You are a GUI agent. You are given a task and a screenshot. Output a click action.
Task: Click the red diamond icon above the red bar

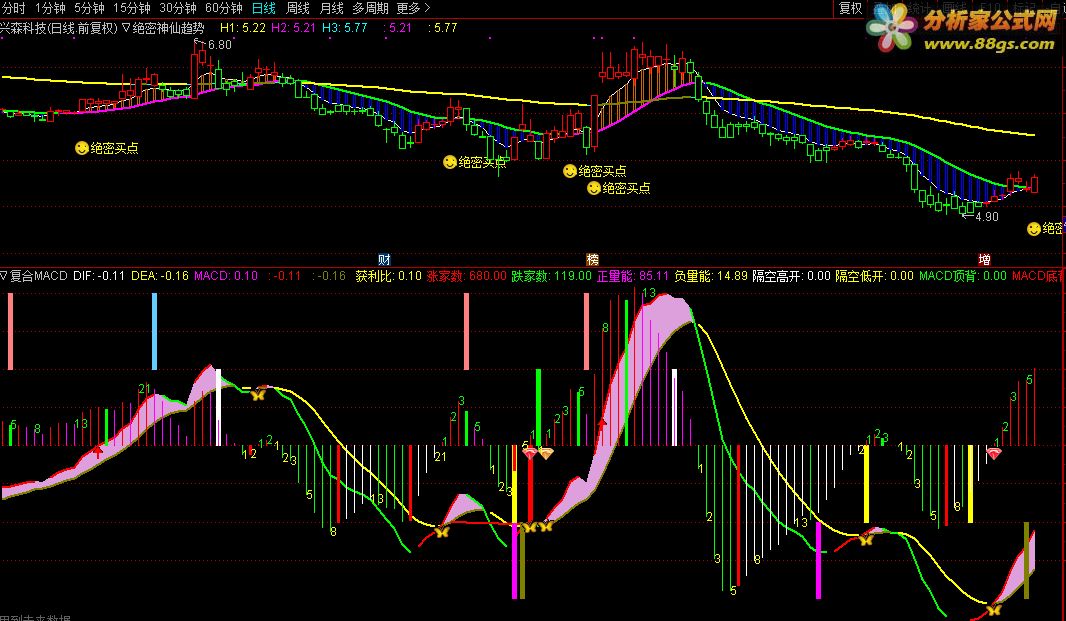530,452
